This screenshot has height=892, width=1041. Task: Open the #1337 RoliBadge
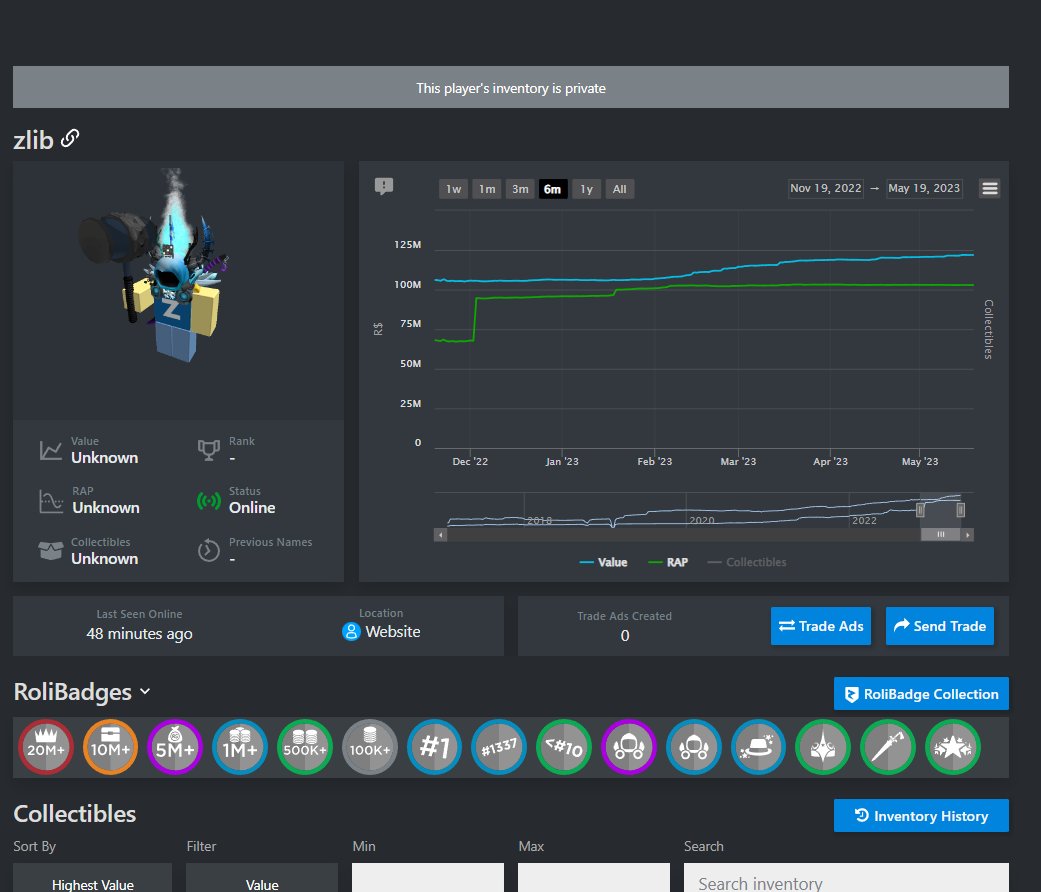coord(499,747)
